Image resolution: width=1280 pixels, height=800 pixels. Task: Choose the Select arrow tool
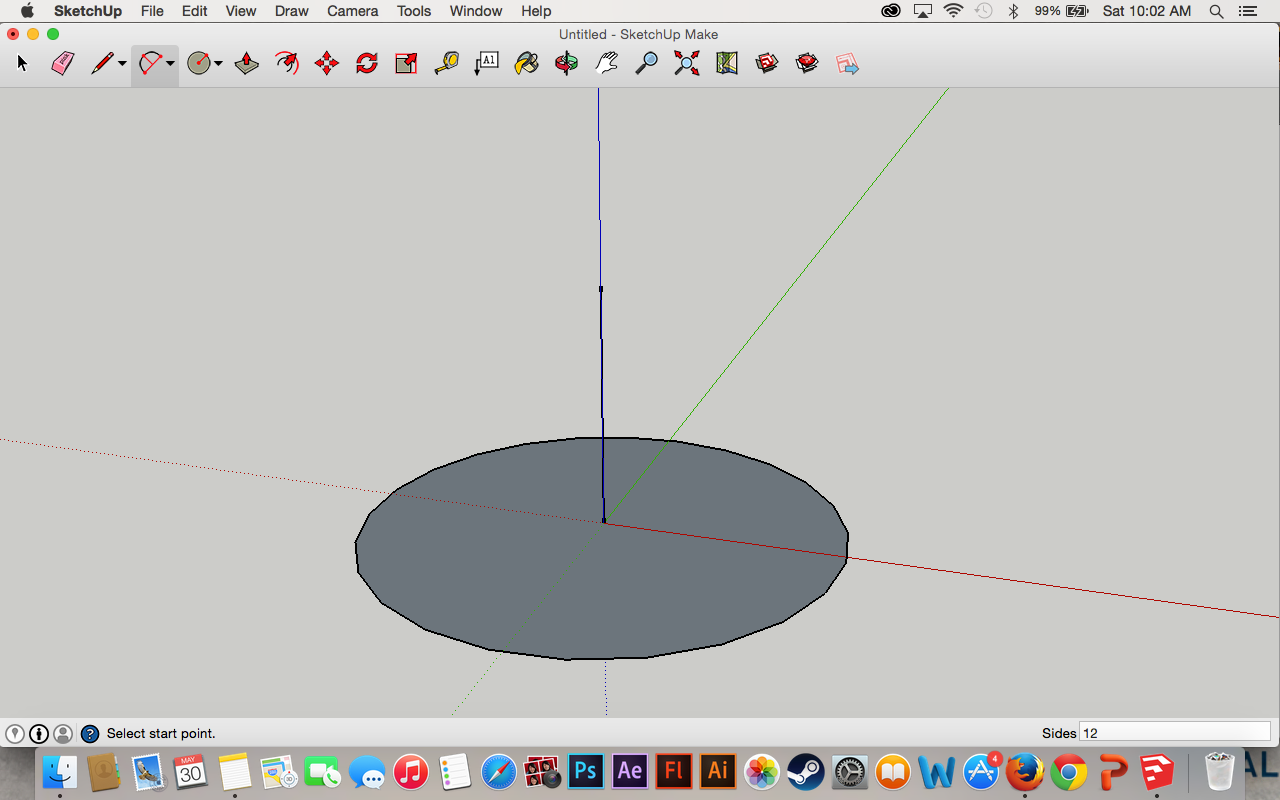coord(21,62)
